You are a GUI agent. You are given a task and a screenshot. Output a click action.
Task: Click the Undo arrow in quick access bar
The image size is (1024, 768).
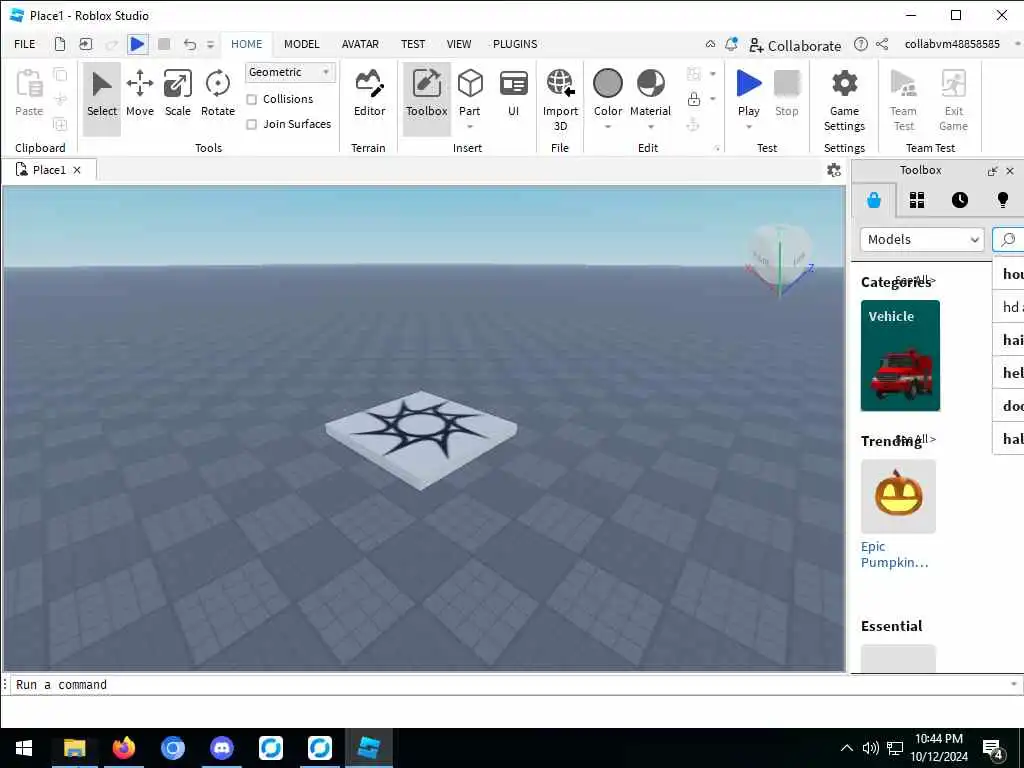(x=189, y=44)
